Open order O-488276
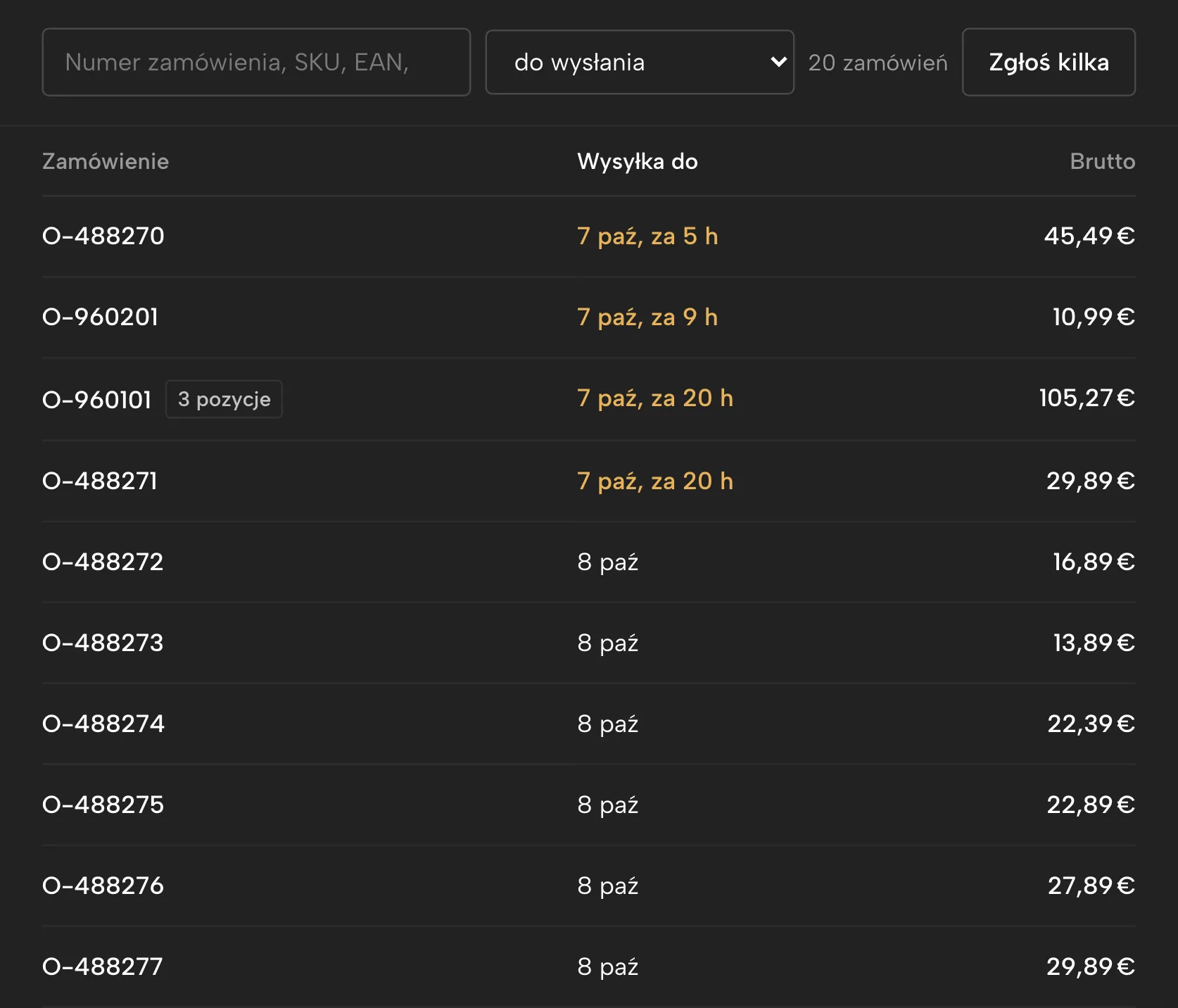This screenshot has width=1178, height=1008. coord(103,886)
